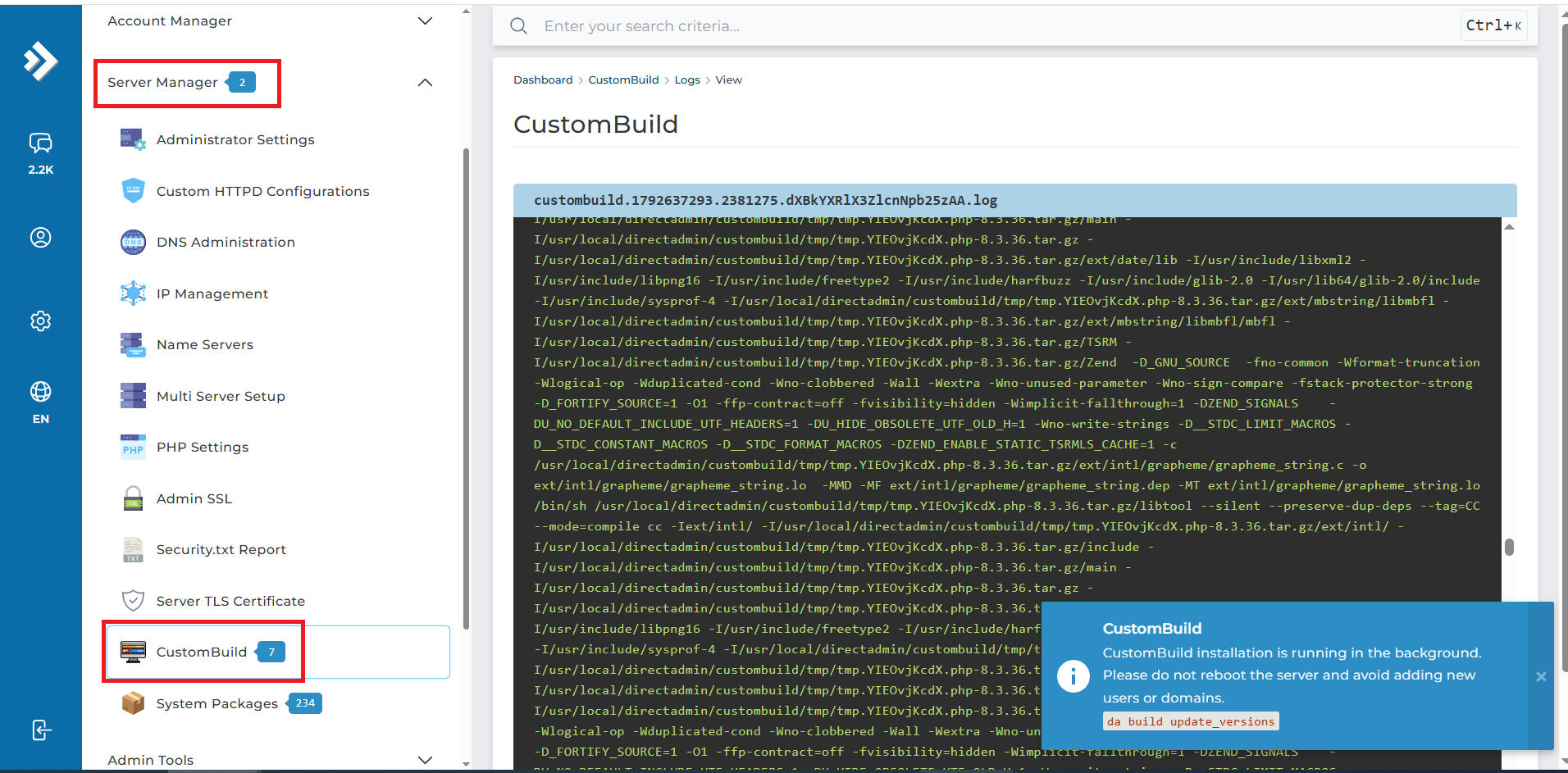
Task: Click the CustomBuild page heading
Action: coord(595,124)
